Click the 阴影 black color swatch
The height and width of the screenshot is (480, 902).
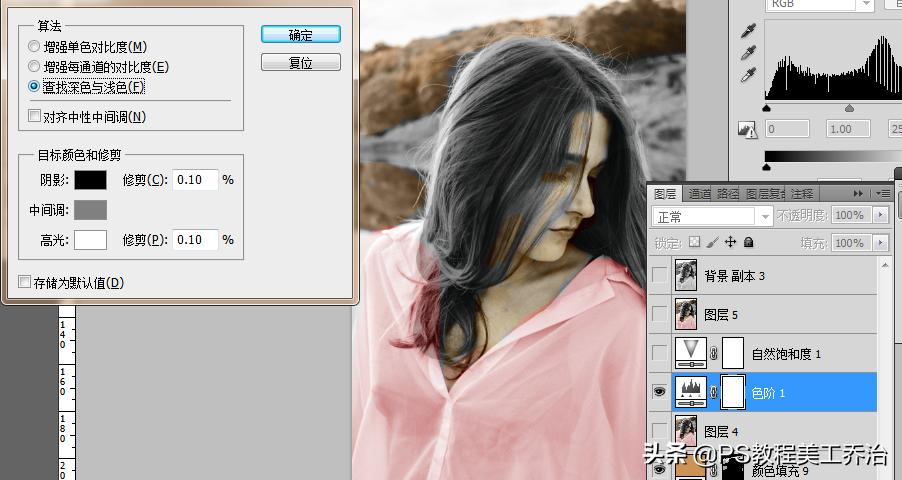[90, 180]
